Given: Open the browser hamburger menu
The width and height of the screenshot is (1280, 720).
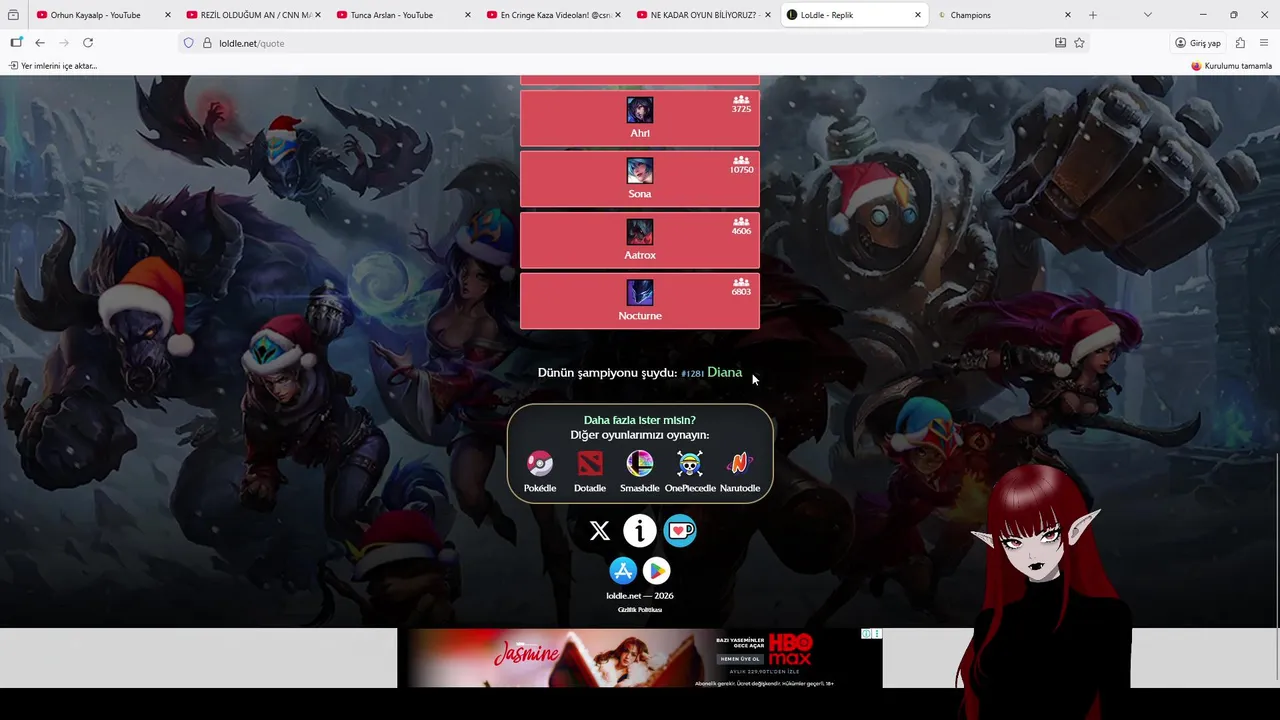Looking at the screenshot, I should (1264, 43).
